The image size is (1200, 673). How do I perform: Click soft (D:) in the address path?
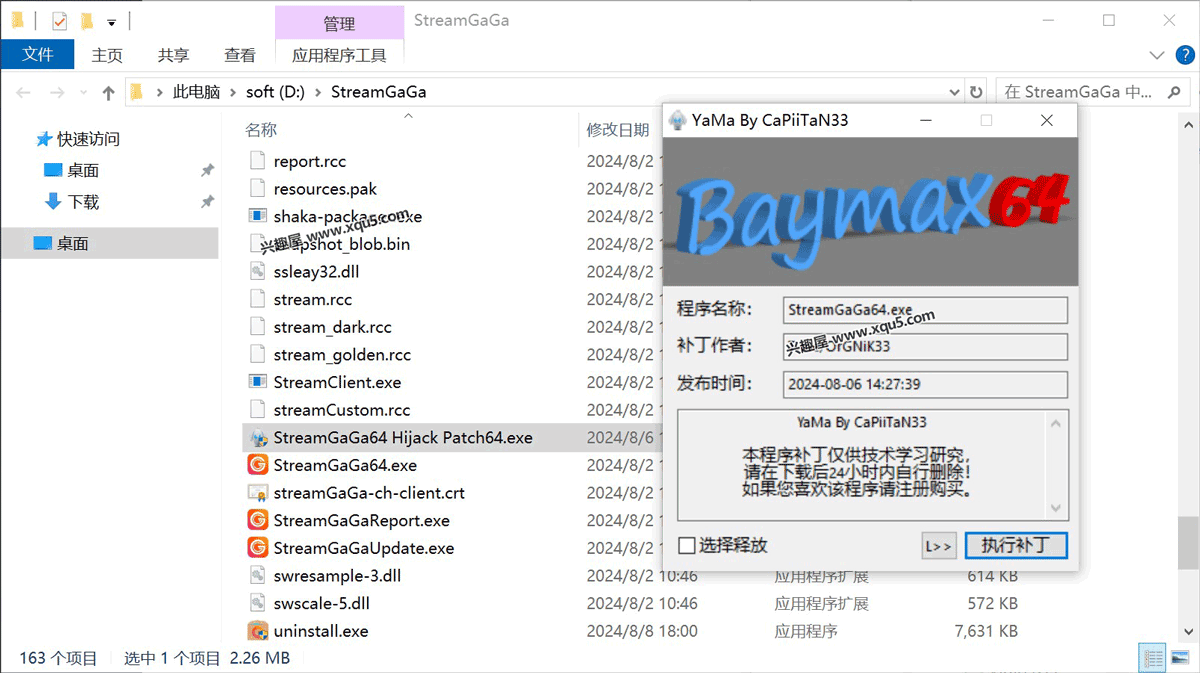pyautogui.click(x=275, y=92)
